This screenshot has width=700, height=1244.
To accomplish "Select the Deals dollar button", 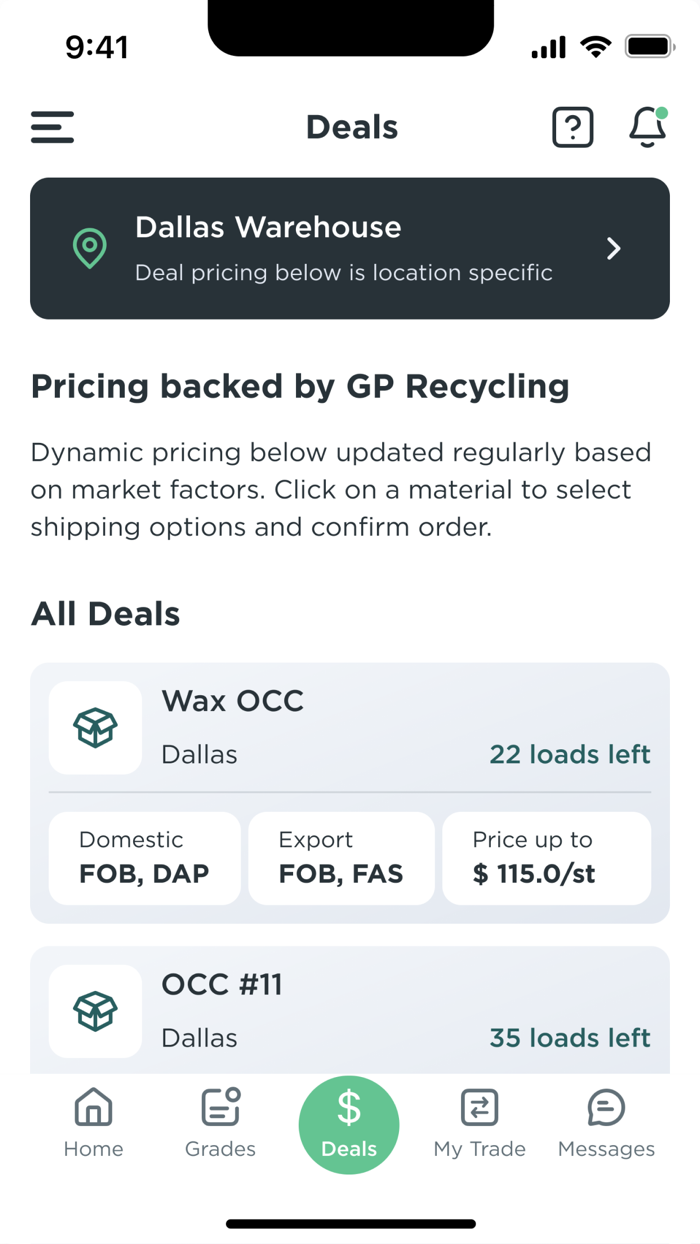I will point(349,1124).
